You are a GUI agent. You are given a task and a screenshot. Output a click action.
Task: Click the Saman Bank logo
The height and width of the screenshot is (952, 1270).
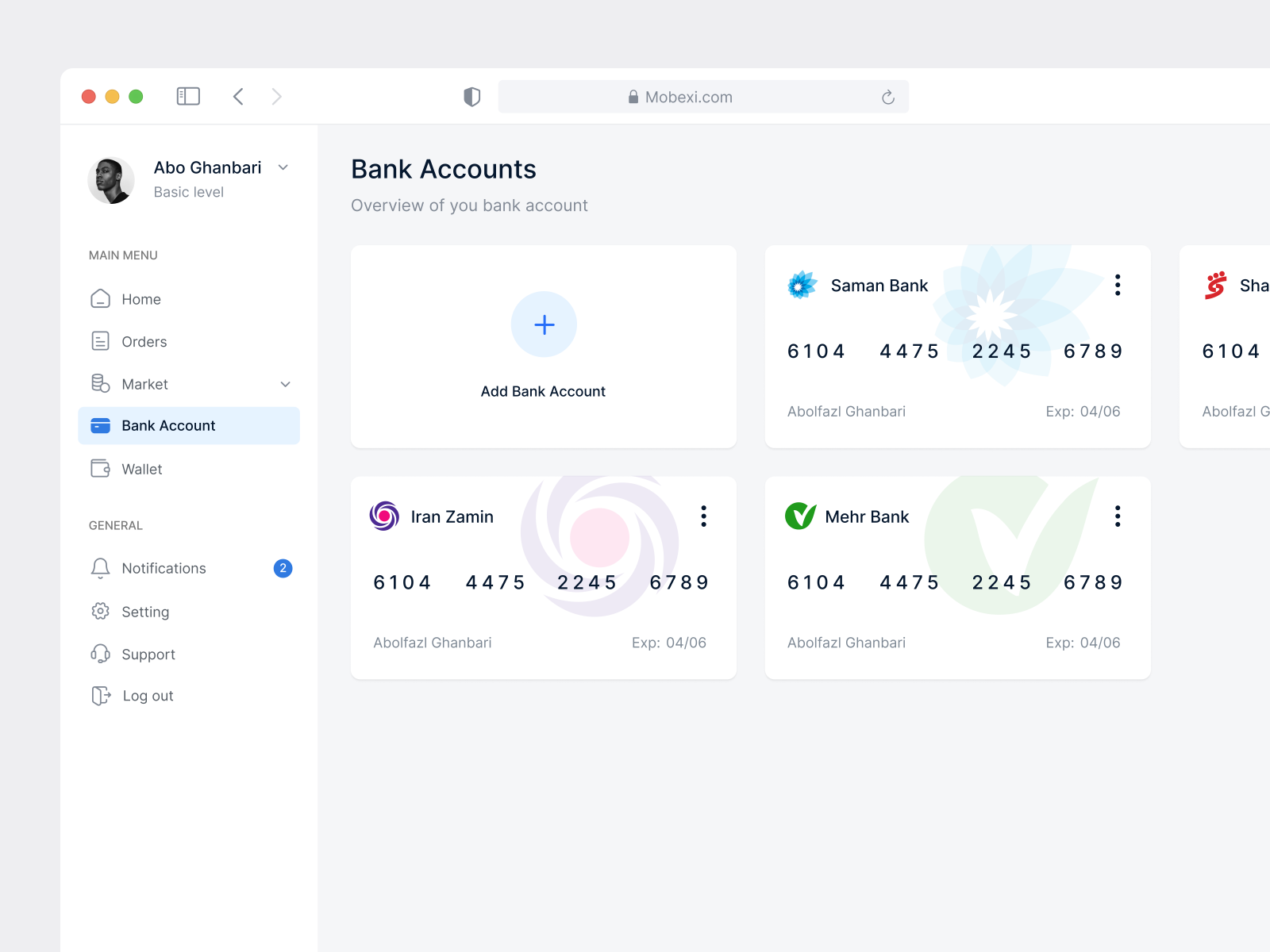tap(801, 285)
